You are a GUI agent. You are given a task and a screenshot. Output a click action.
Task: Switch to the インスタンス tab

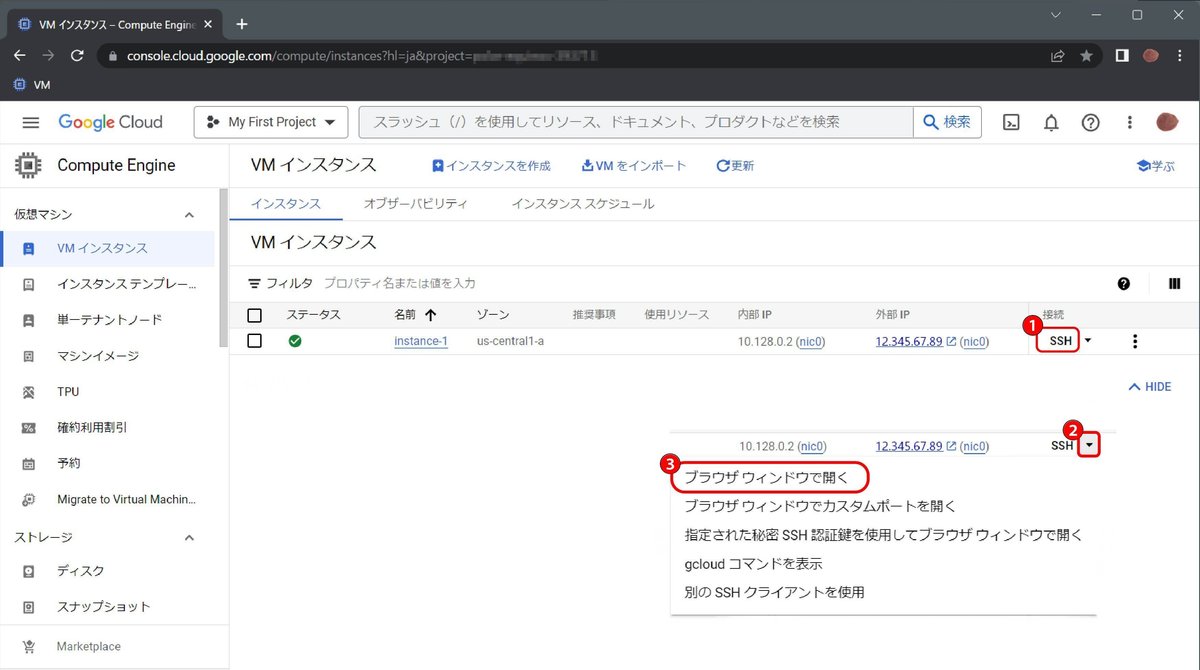(x=285, y=203)
